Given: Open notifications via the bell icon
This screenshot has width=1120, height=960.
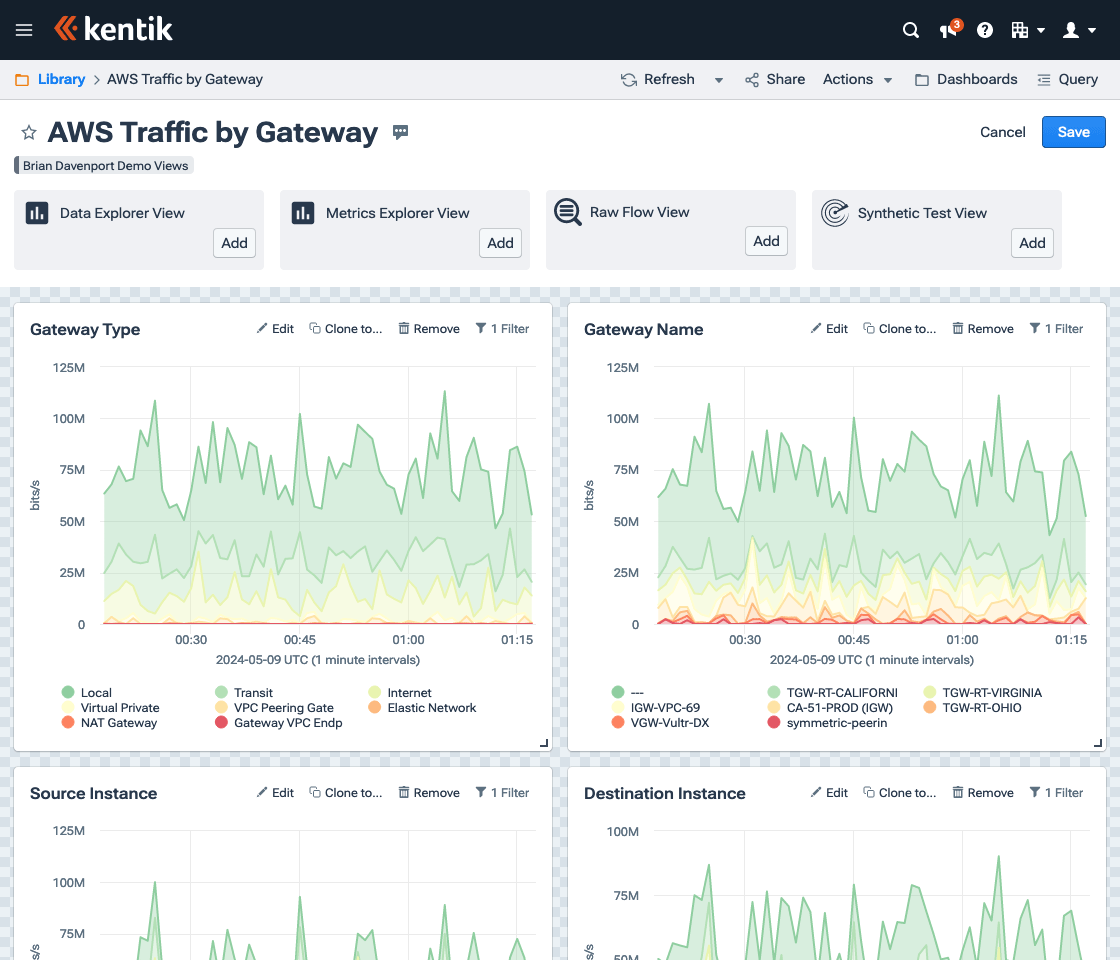Looking at the screenshot, I should pyautogui.click(x=946, y=31).
